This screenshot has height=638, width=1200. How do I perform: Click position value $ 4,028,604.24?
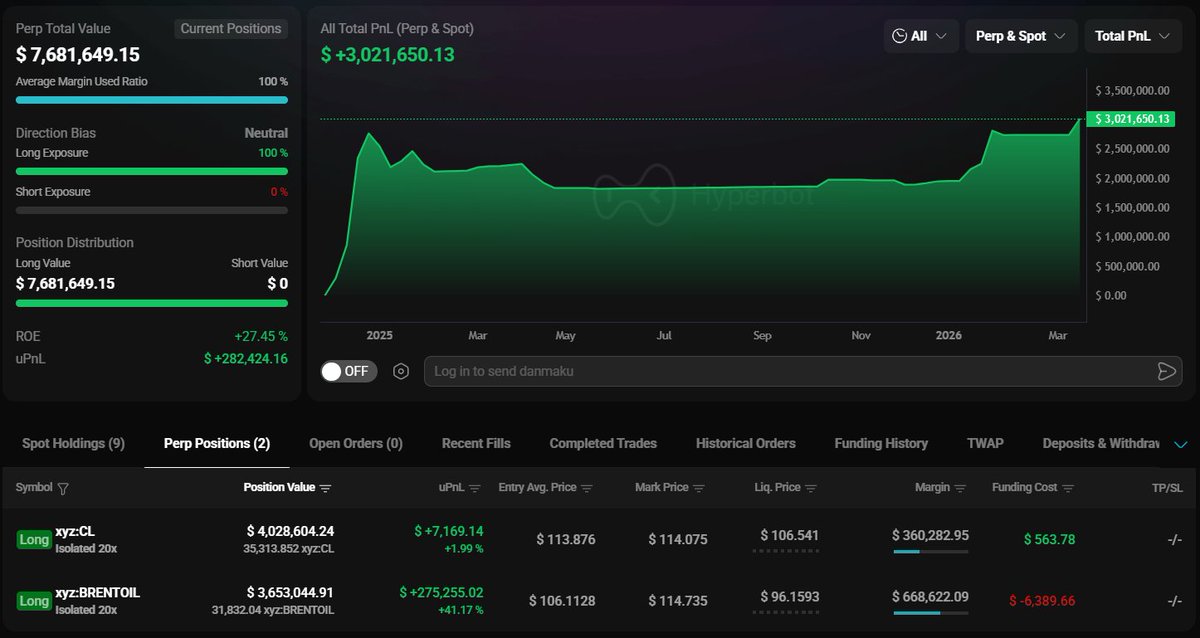291,531
